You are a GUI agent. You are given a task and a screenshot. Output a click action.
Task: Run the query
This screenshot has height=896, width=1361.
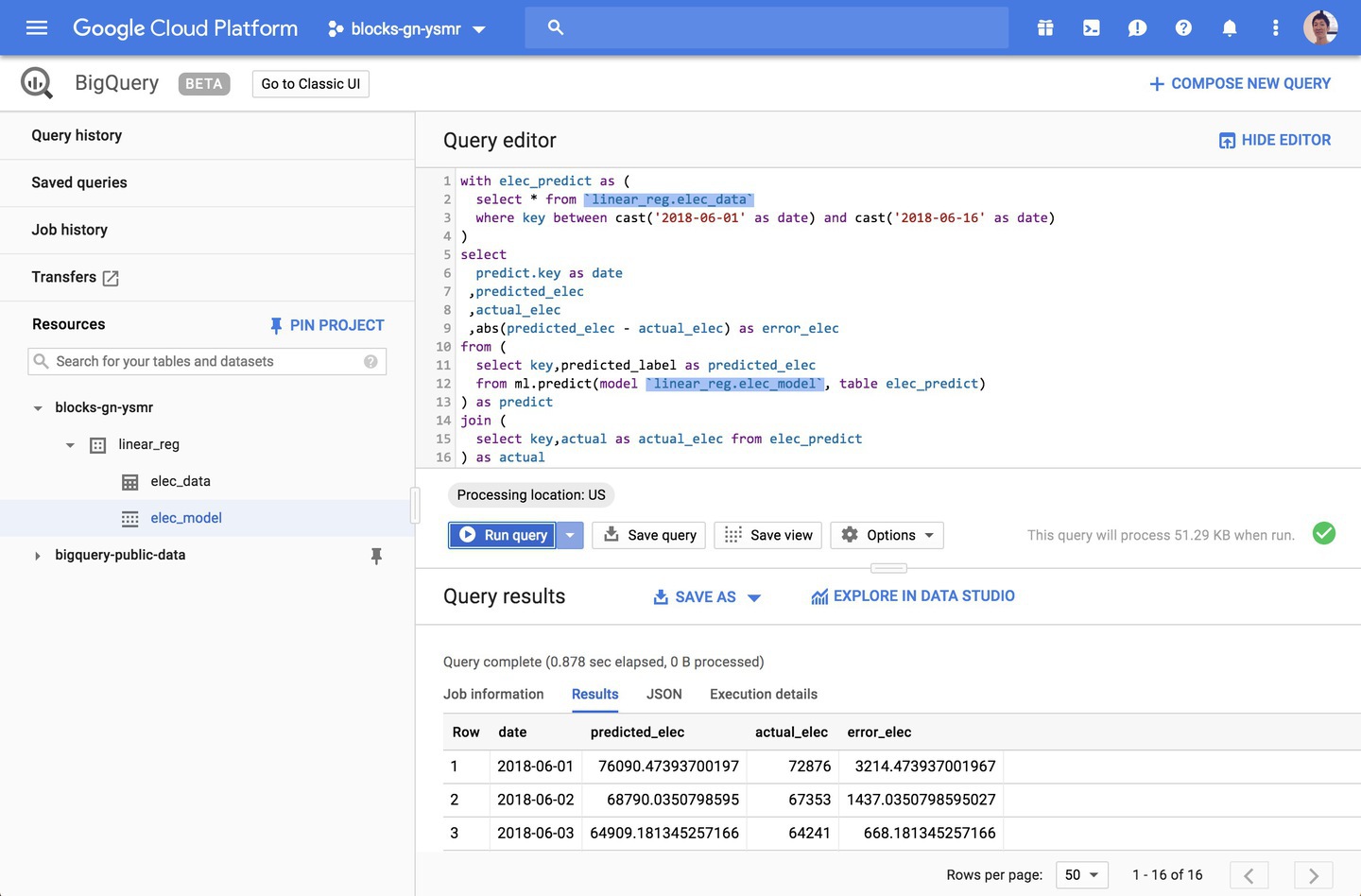click(x=502, y=535)
